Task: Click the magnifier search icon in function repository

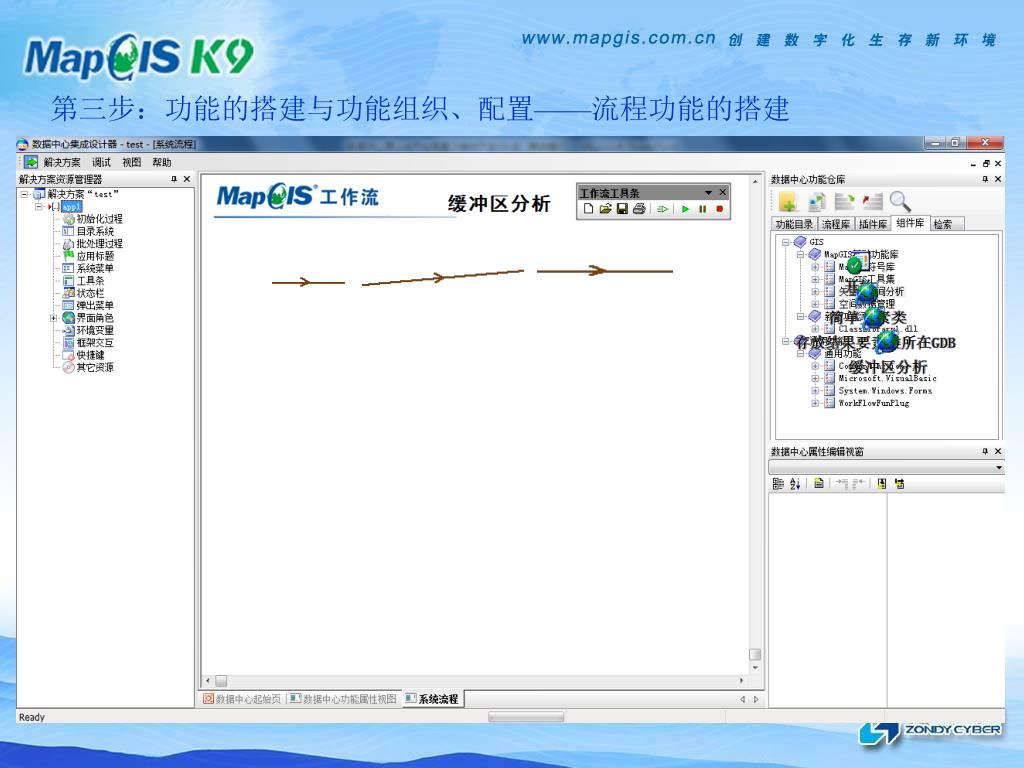Action: tap(900, 201)
